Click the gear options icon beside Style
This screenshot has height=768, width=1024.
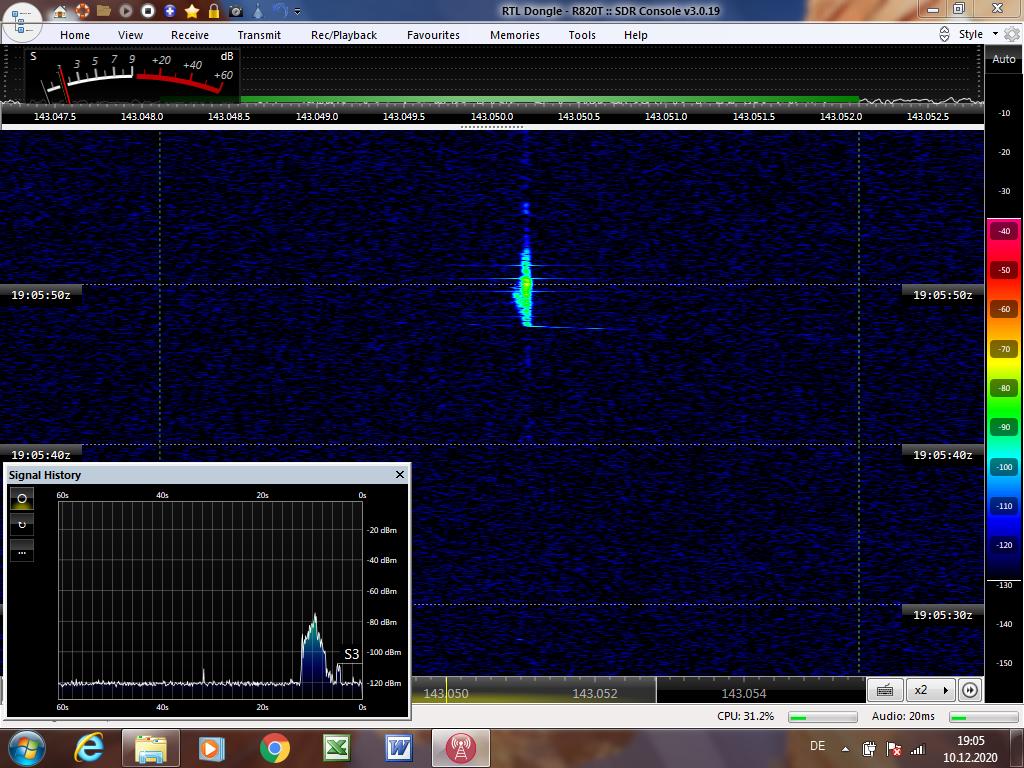[1012, 34]
